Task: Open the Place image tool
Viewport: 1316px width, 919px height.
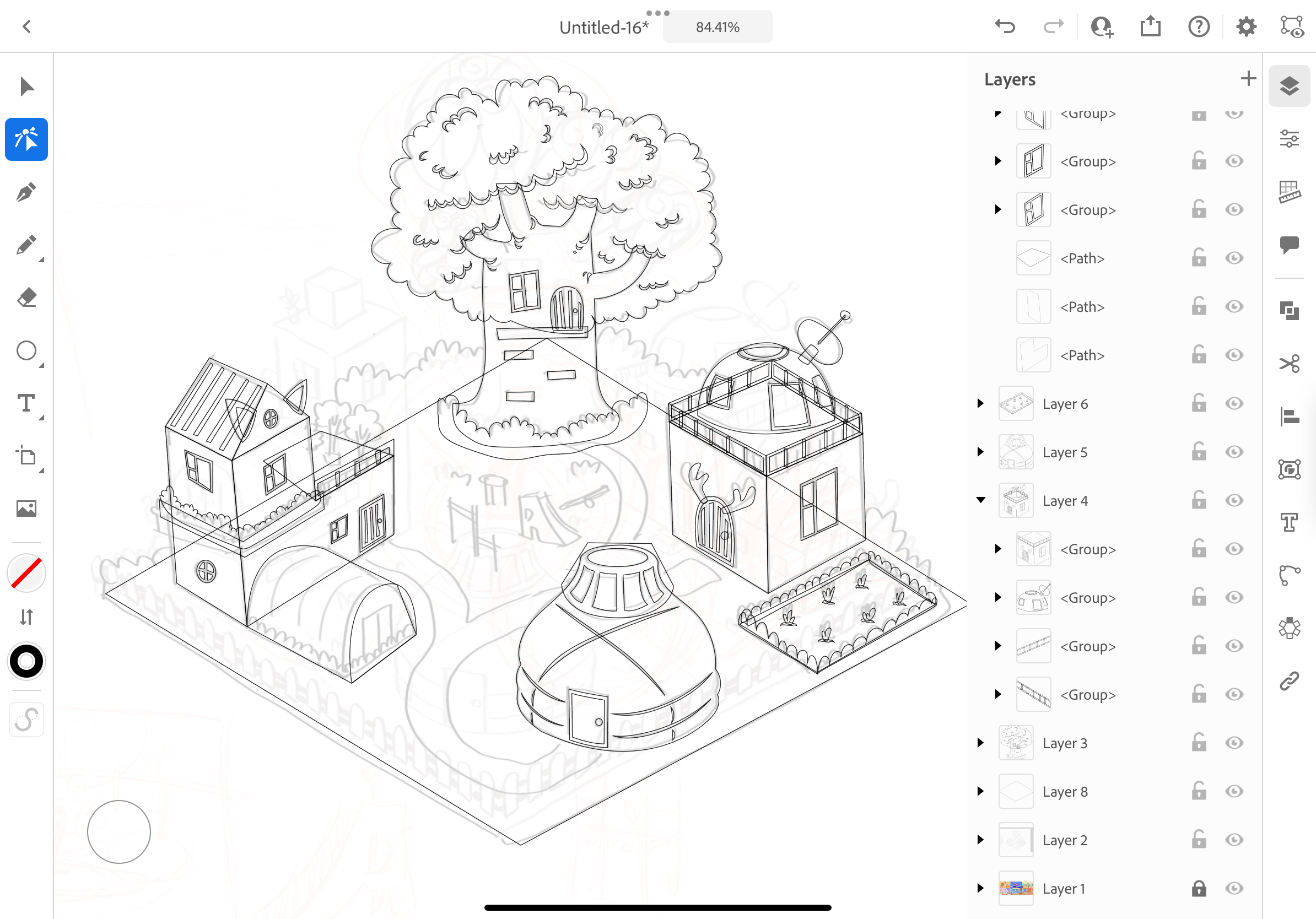Action: click(26, 509)
